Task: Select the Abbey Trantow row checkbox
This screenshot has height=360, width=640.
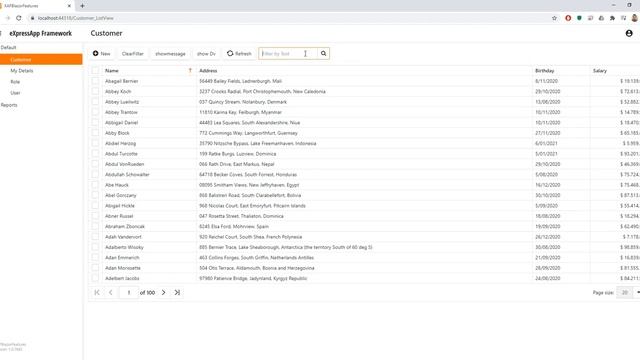Action: click(x=95, y=112)
